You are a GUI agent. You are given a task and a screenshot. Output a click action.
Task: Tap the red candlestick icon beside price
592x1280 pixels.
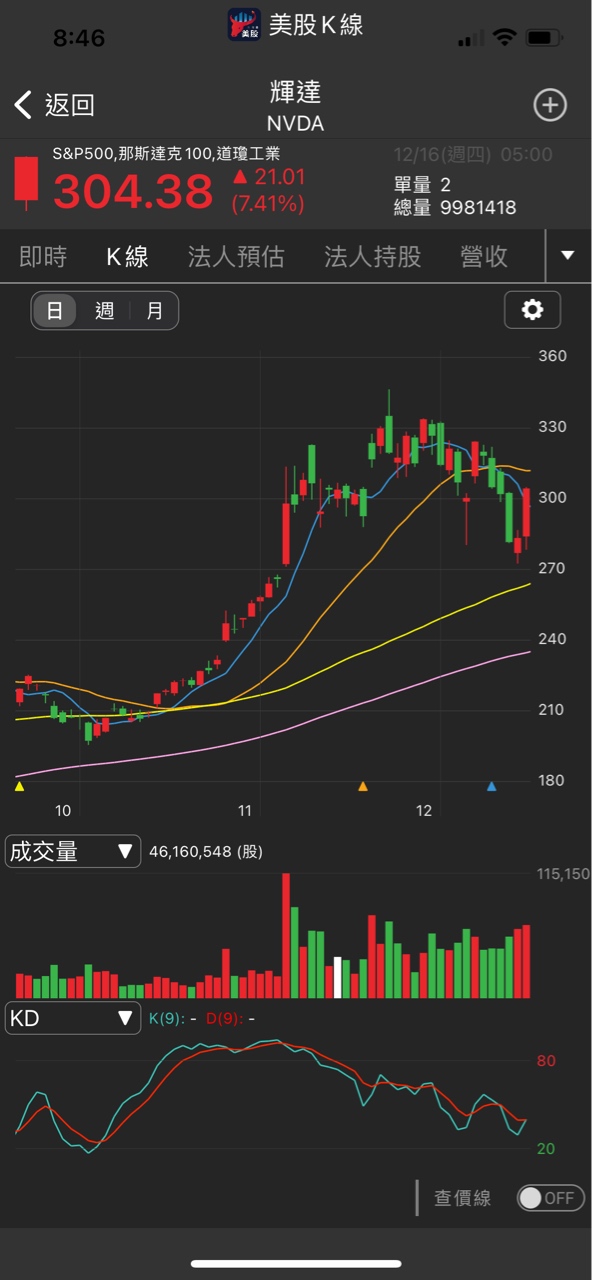(25, 181)
